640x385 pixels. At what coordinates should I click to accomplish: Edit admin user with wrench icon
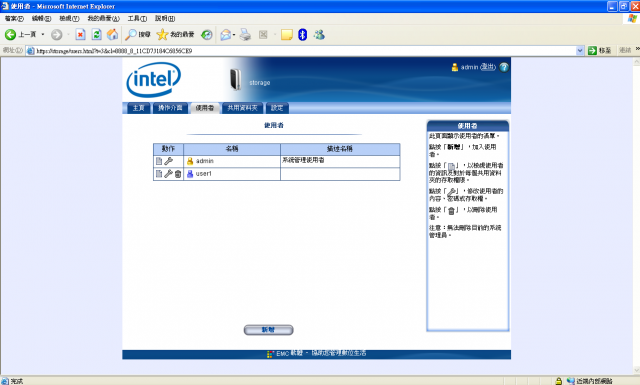tap(168, 161)
